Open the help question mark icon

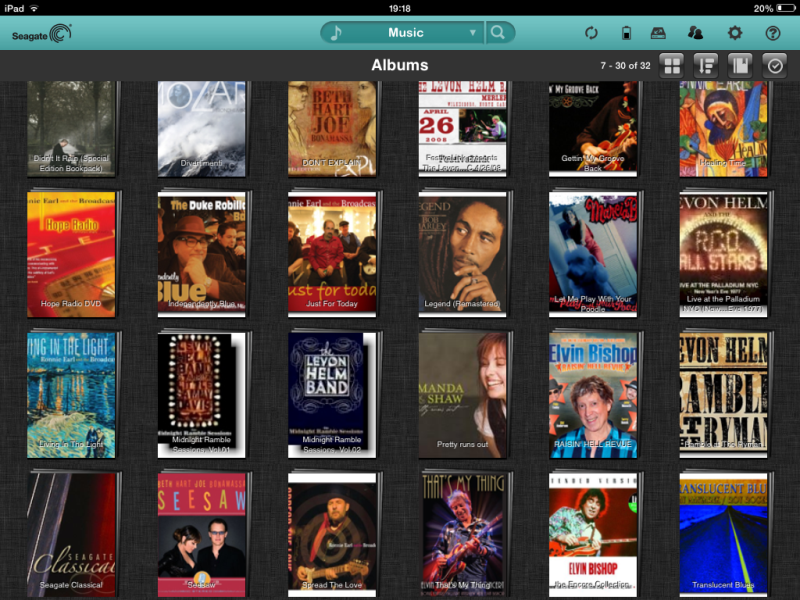[x=773, y=33]
